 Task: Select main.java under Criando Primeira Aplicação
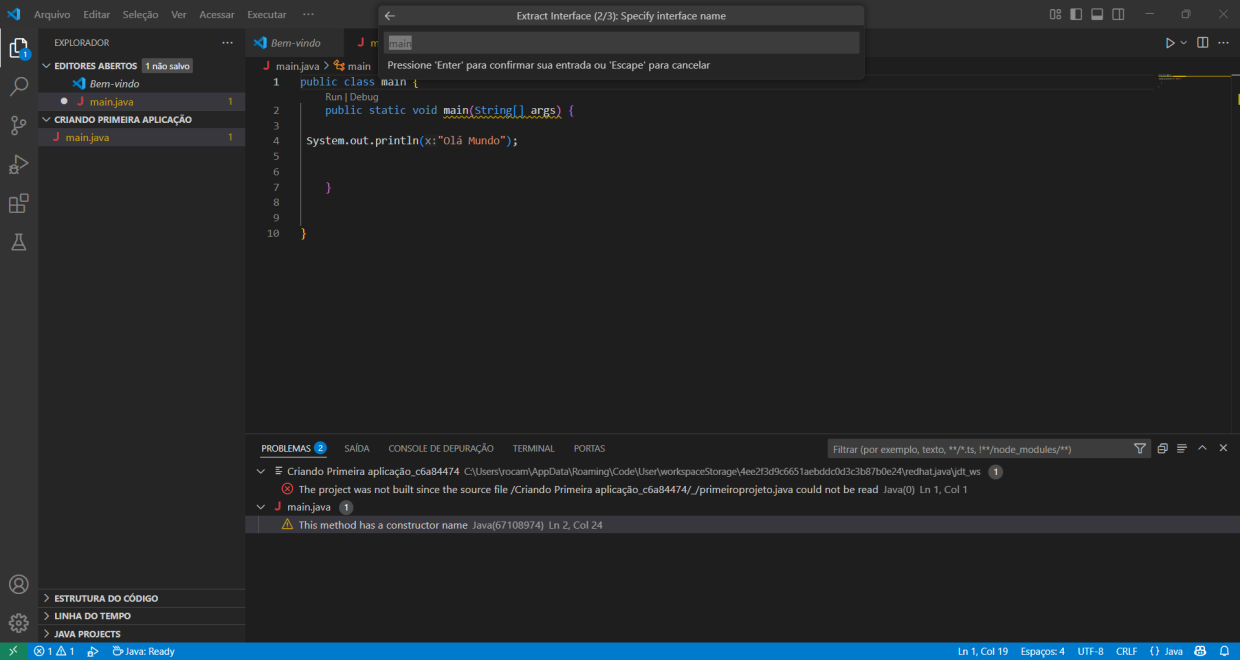[142, 137]
